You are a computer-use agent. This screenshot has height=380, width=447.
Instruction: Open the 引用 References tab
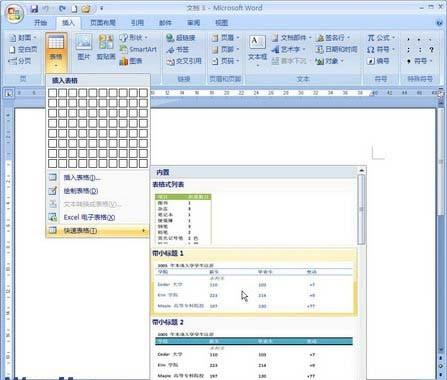pos(137,23)
